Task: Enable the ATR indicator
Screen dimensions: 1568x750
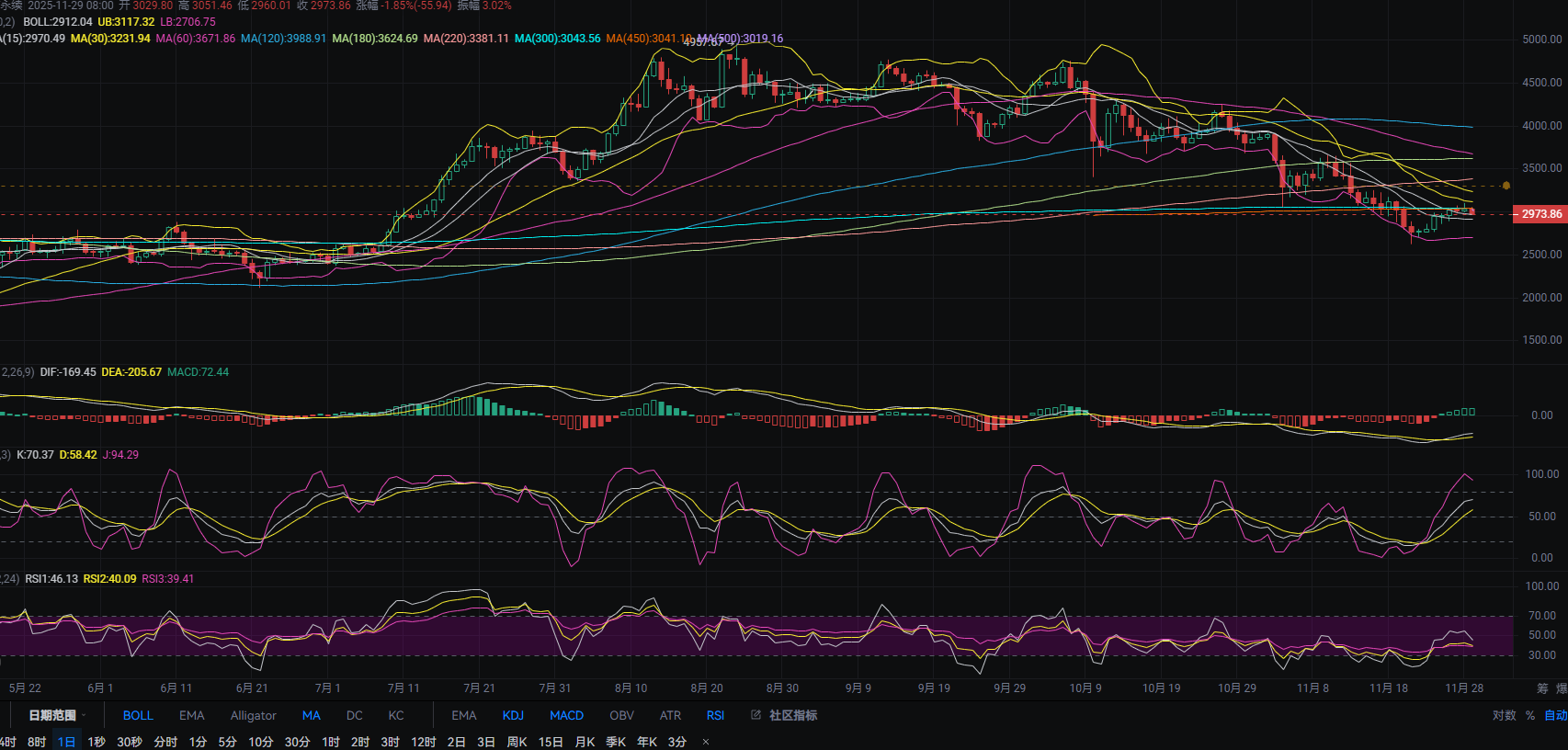Action: (670, 715)
